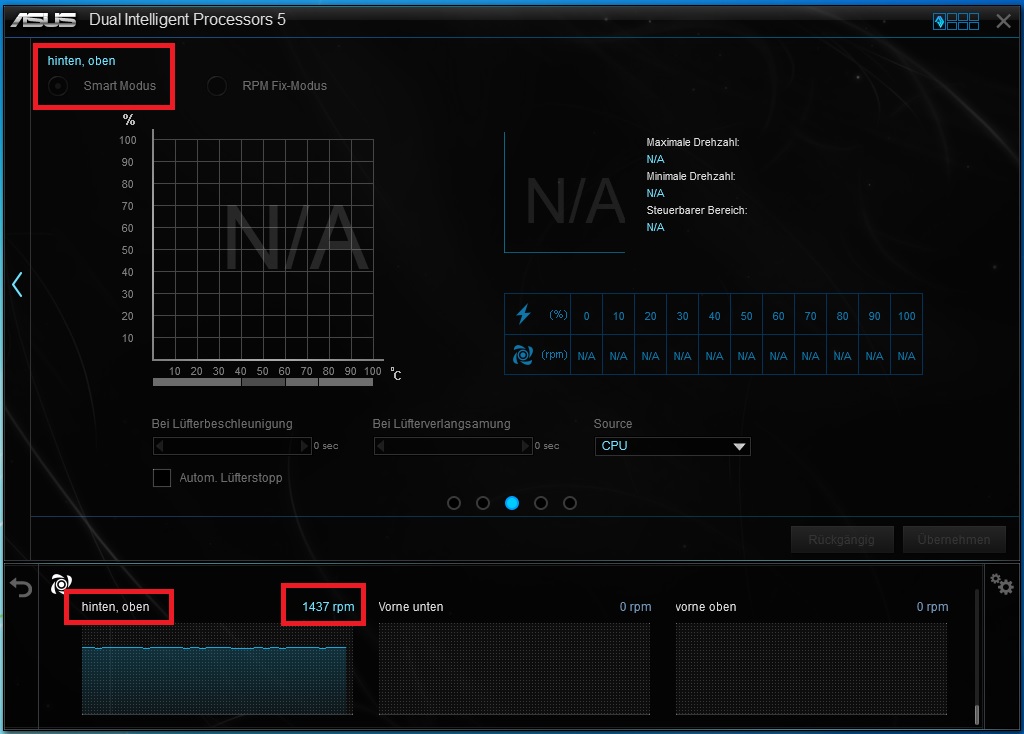The height and width of the screenshot is (734, 1024).
Task: Select the Vorne unten fan graph
Action: point(514,669)
